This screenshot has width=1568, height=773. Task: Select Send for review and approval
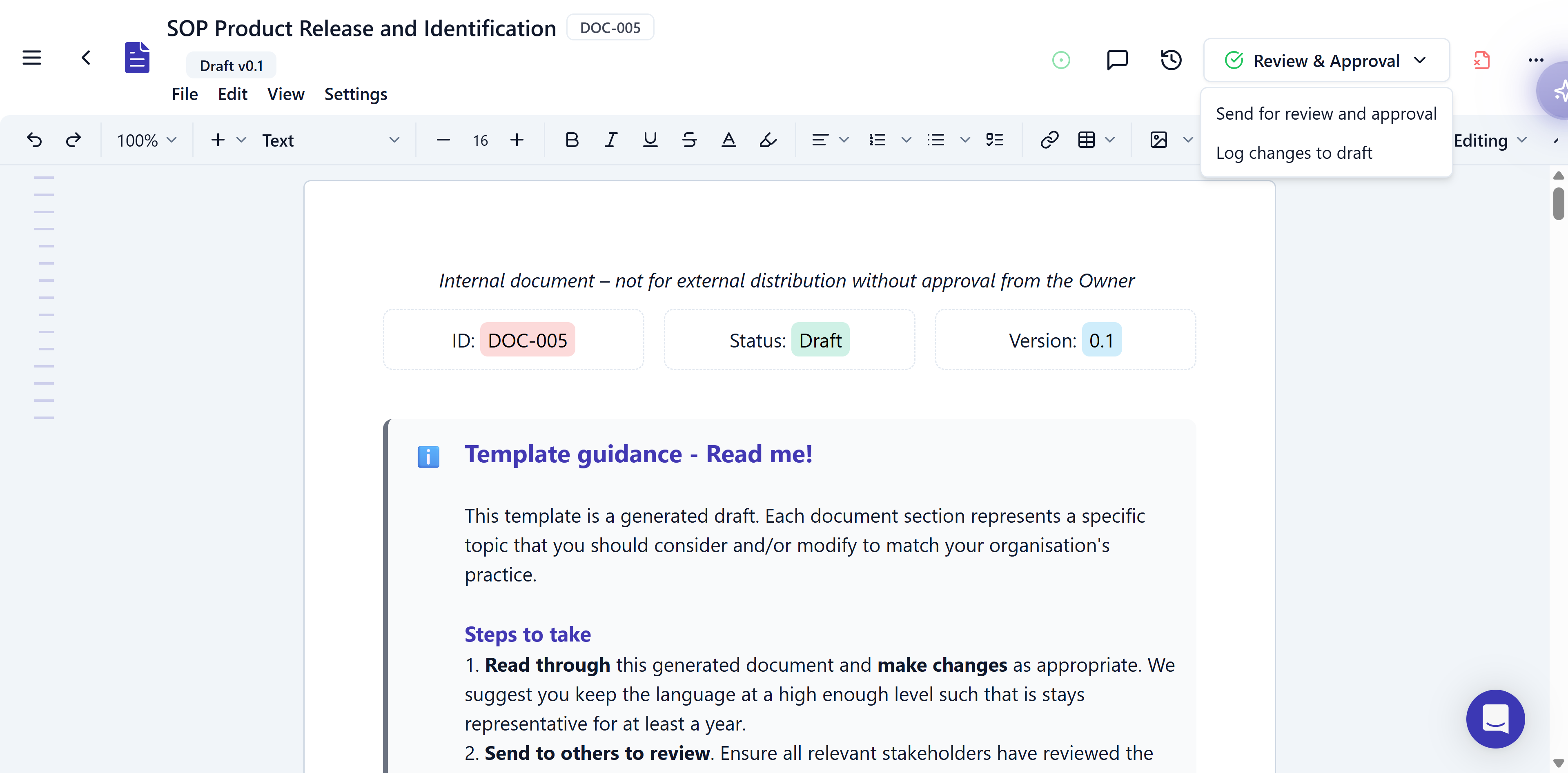pos(1326,114)
